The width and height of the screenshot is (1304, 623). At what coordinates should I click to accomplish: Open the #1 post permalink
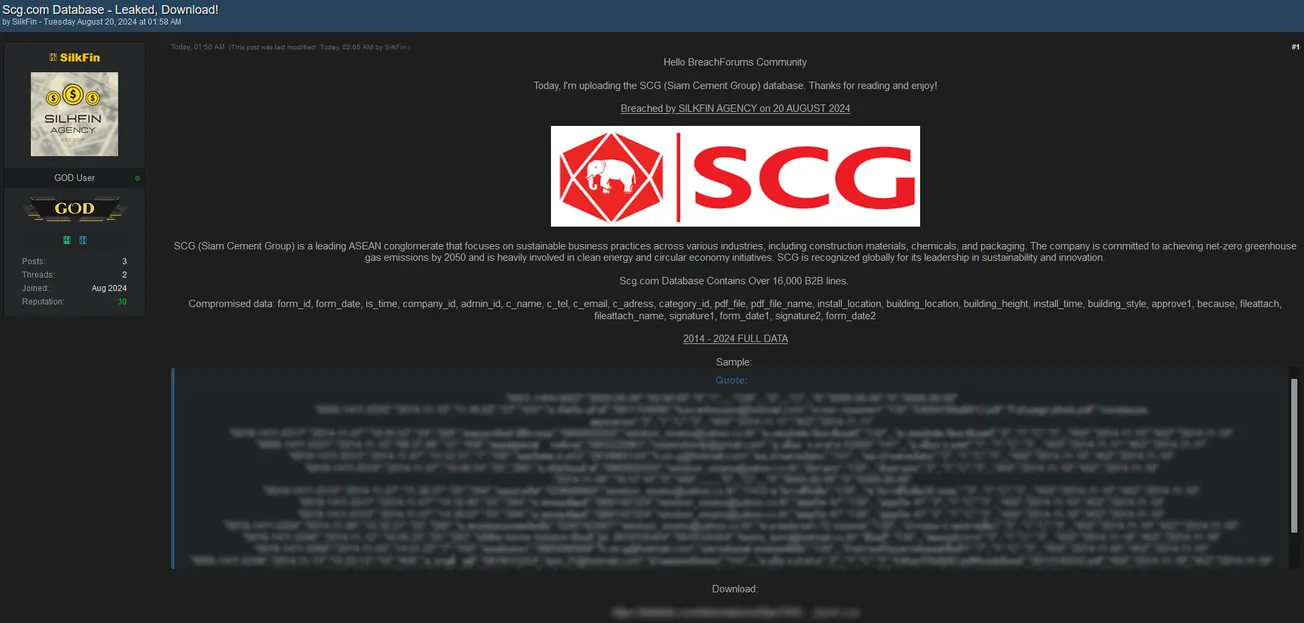pyautogui.click(x=1295, y=47)
